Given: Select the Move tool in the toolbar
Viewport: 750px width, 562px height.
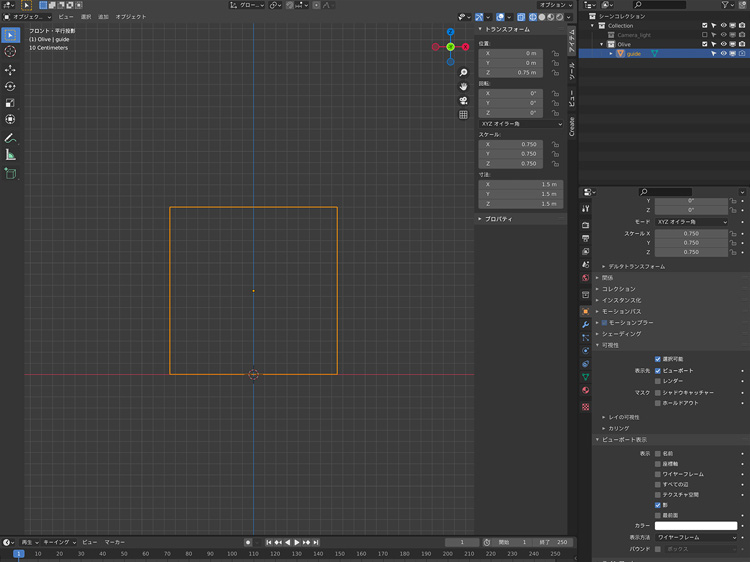Looking at the screenshot, I should (x=10, y=70).
